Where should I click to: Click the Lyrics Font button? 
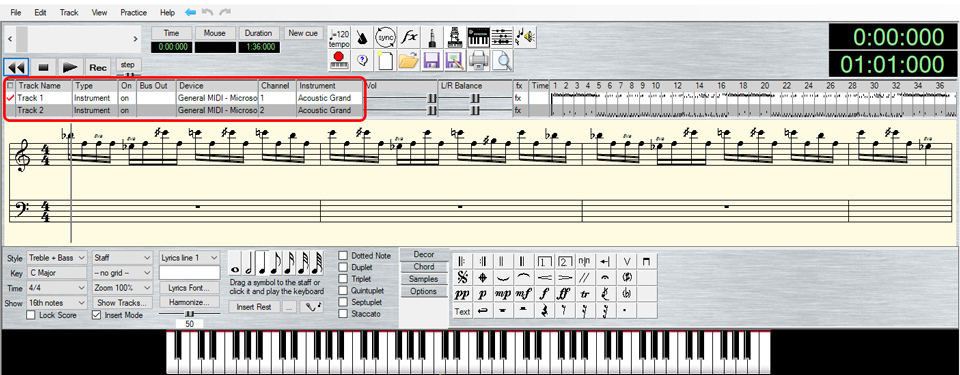(x=189, y=287)
